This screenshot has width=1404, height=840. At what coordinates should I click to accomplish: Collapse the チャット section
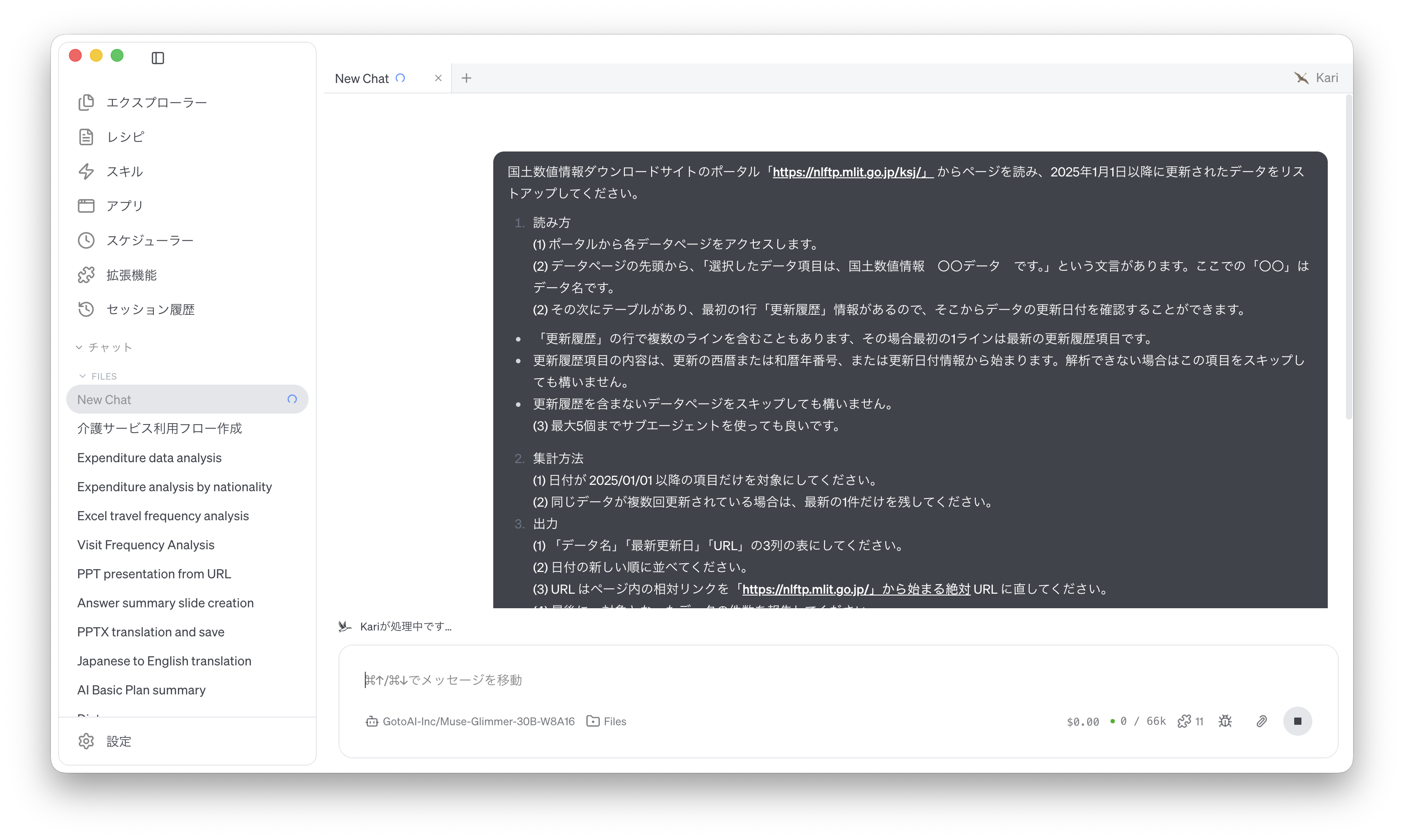click(x=104, y=347)
